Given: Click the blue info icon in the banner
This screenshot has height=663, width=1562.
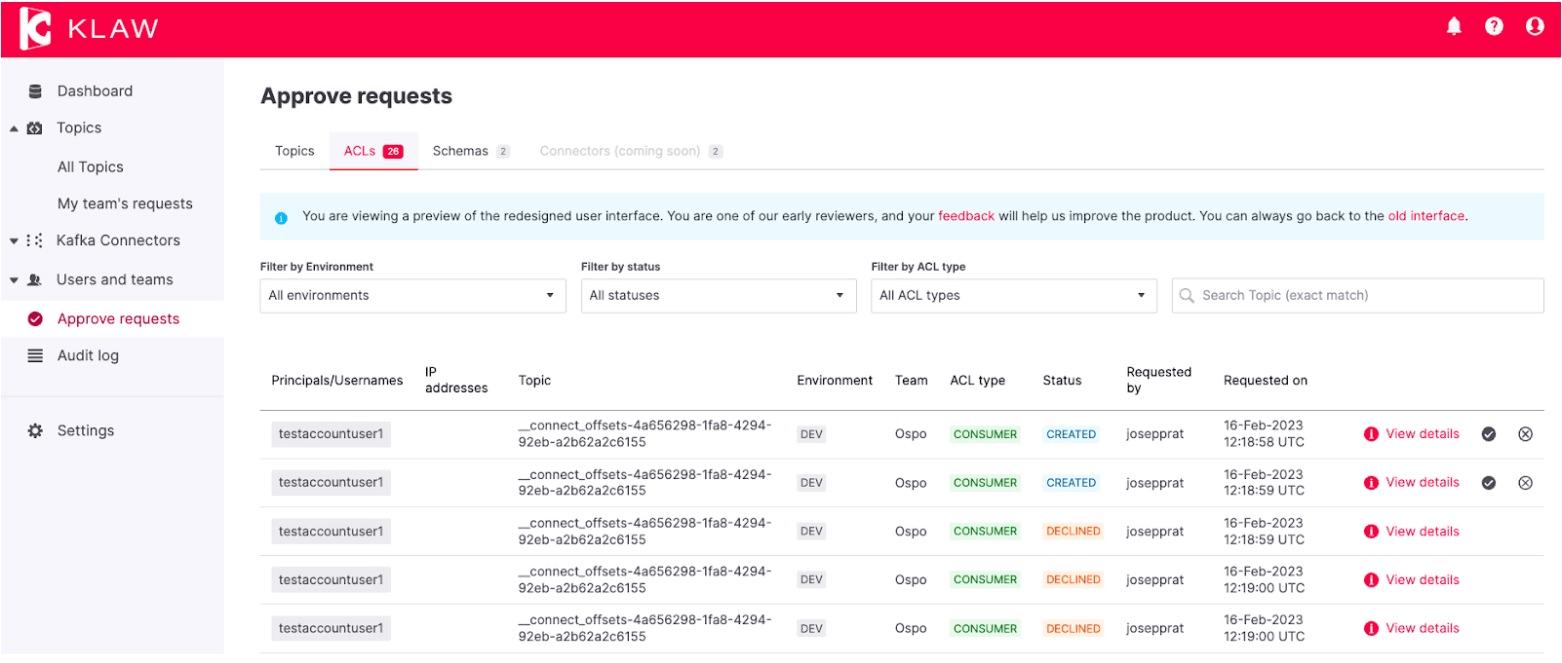Looking at the screenshot, I should pyautogui.click(x=282, y=214).
